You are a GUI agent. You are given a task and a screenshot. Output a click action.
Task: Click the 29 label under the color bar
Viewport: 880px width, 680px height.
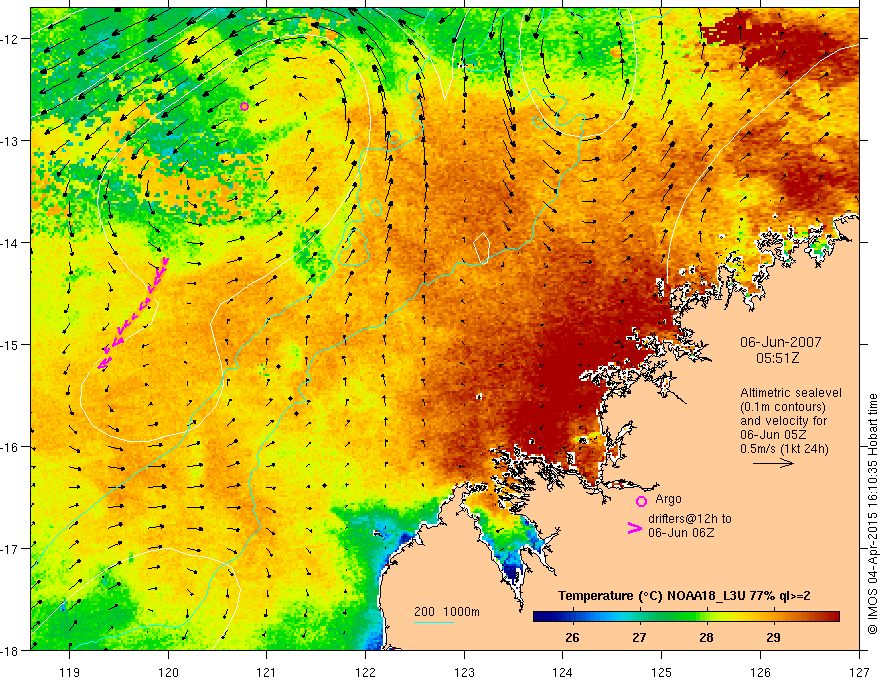(773, 638)
